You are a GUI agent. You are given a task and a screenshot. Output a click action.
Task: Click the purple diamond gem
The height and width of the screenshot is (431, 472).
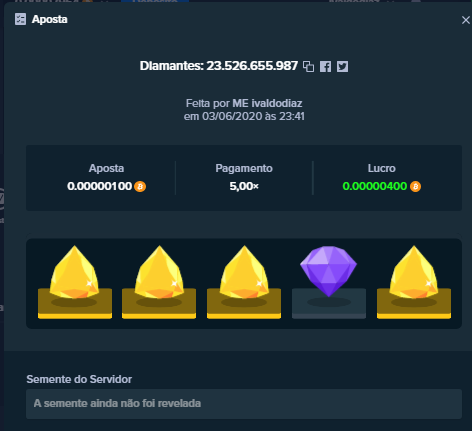pos(329,271)
